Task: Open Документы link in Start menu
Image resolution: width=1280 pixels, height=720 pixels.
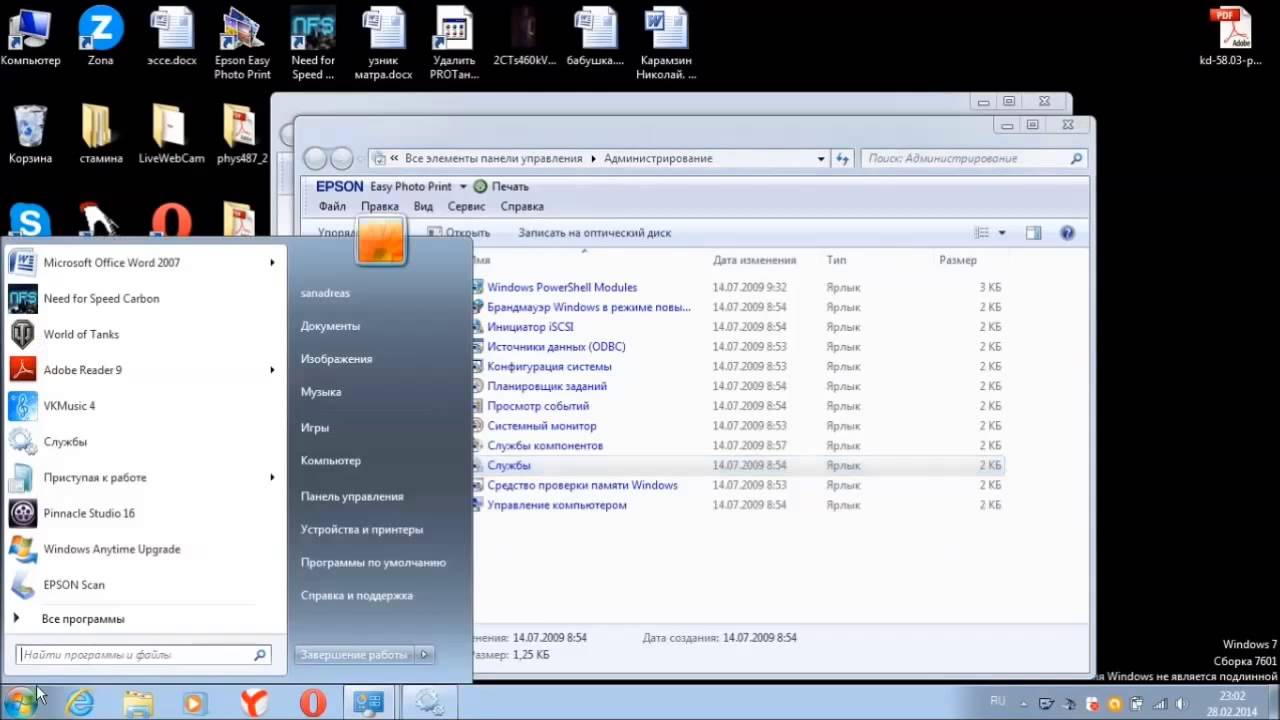Action: 330,326
